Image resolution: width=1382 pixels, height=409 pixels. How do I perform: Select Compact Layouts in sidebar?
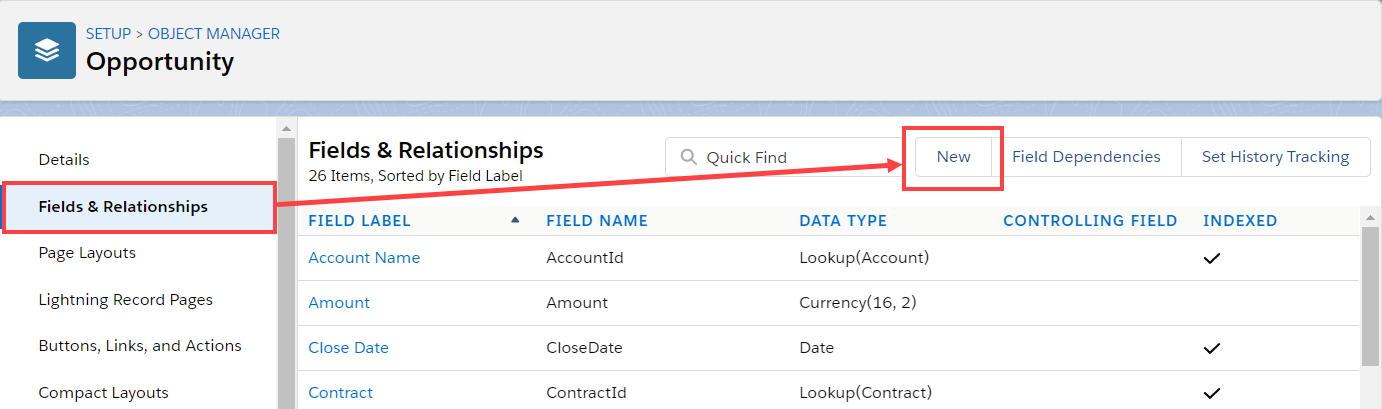point(103,392)
